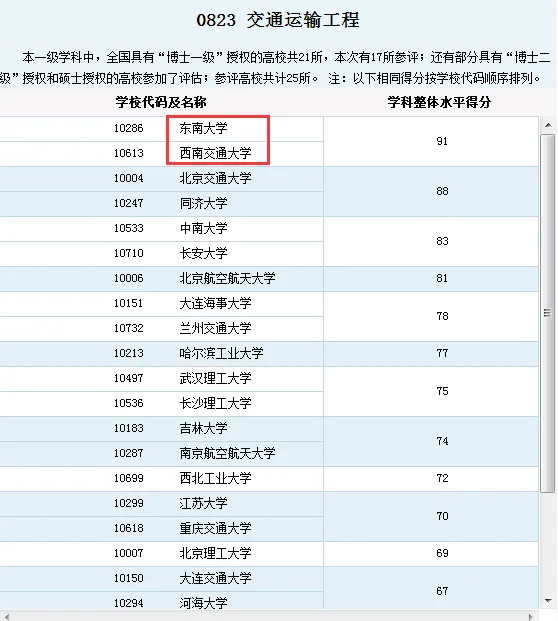Click school code 10150

129,578
